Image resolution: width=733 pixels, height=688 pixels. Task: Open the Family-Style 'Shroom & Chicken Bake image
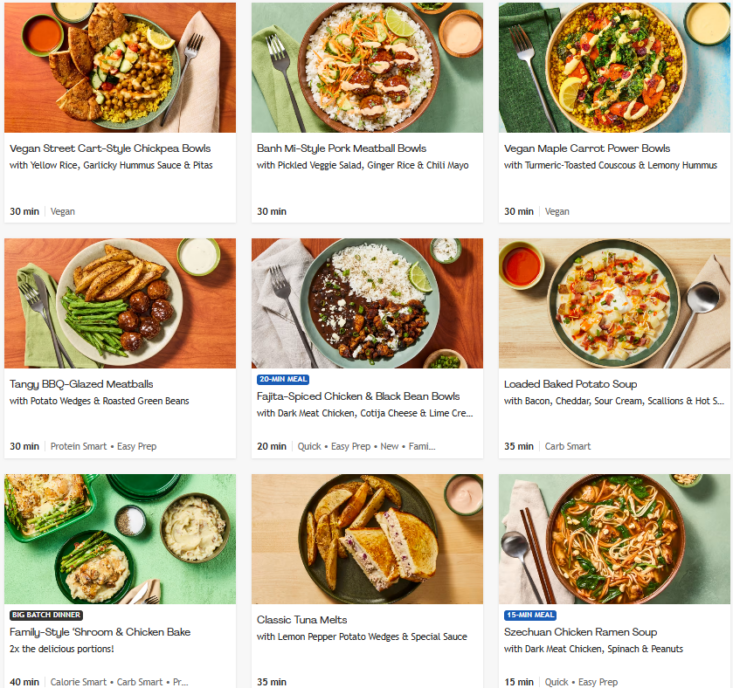[x=120, y=539]
